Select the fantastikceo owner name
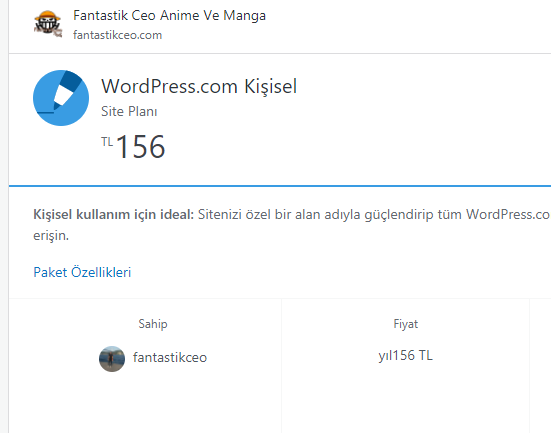This screenshot has width=551, height=433. click(x=170, y=358)
